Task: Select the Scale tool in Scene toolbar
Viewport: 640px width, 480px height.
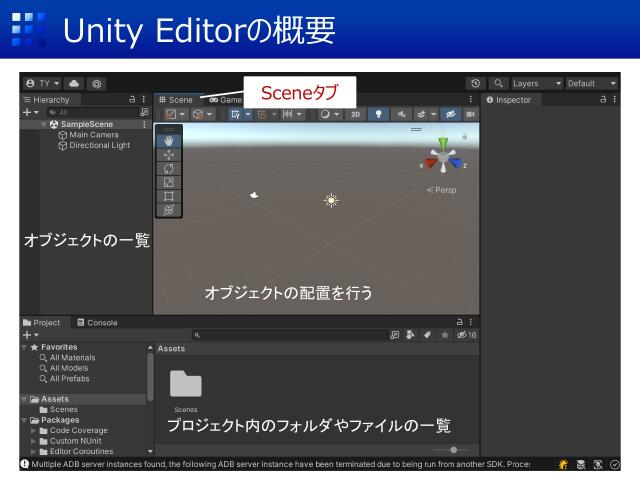Action: pos(169,182)
